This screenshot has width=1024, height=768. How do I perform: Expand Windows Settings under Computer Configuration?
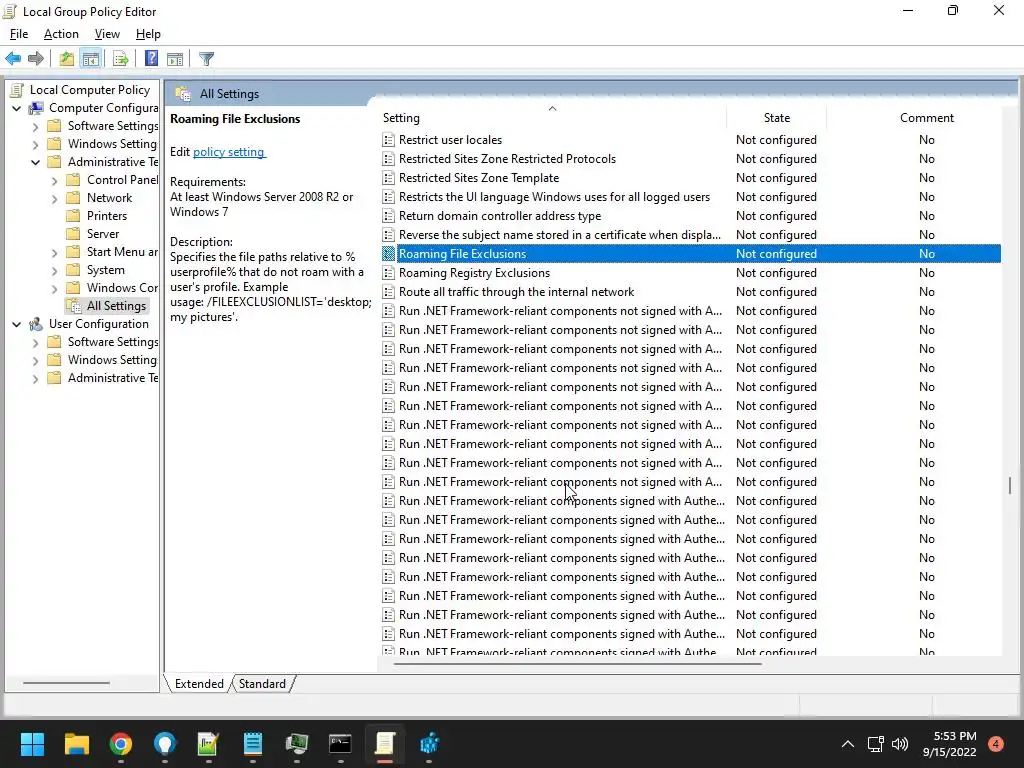coord(36,144)
